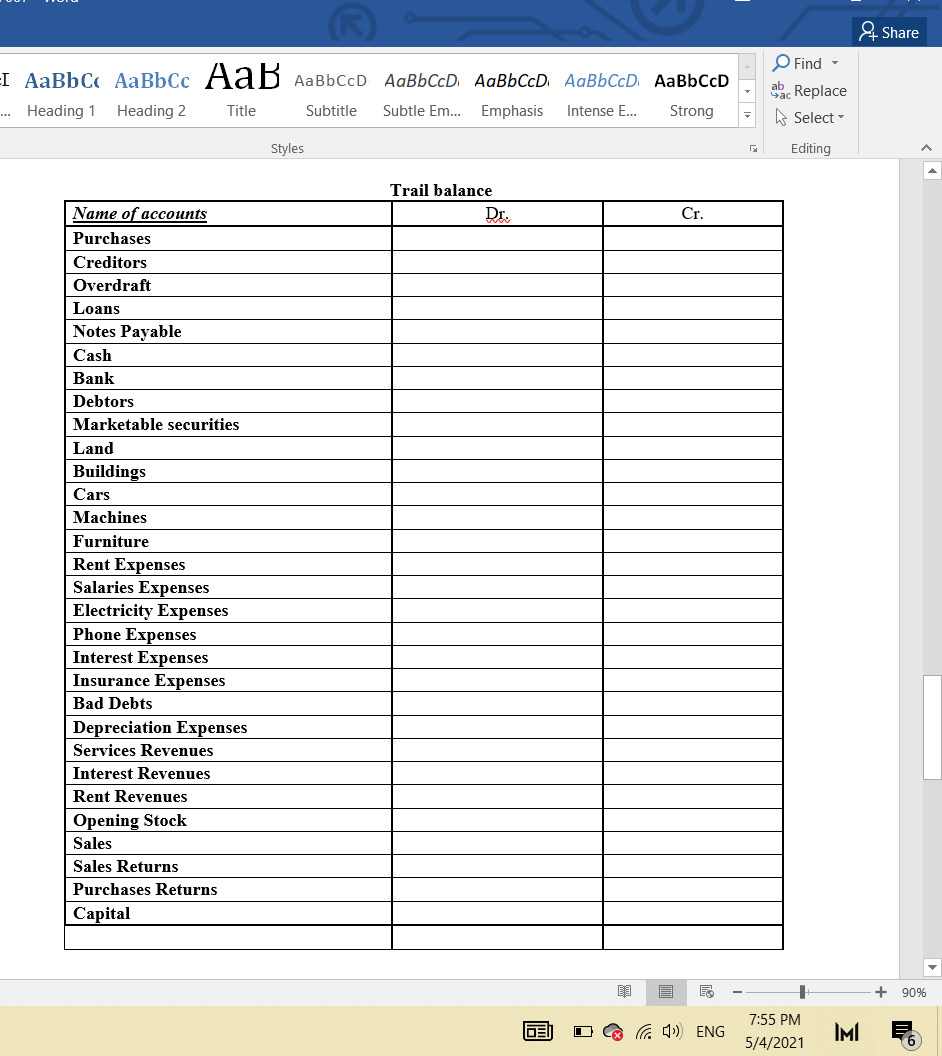Apply the Strong style
Screen dimensions: 942x1056
coord(692,93)
